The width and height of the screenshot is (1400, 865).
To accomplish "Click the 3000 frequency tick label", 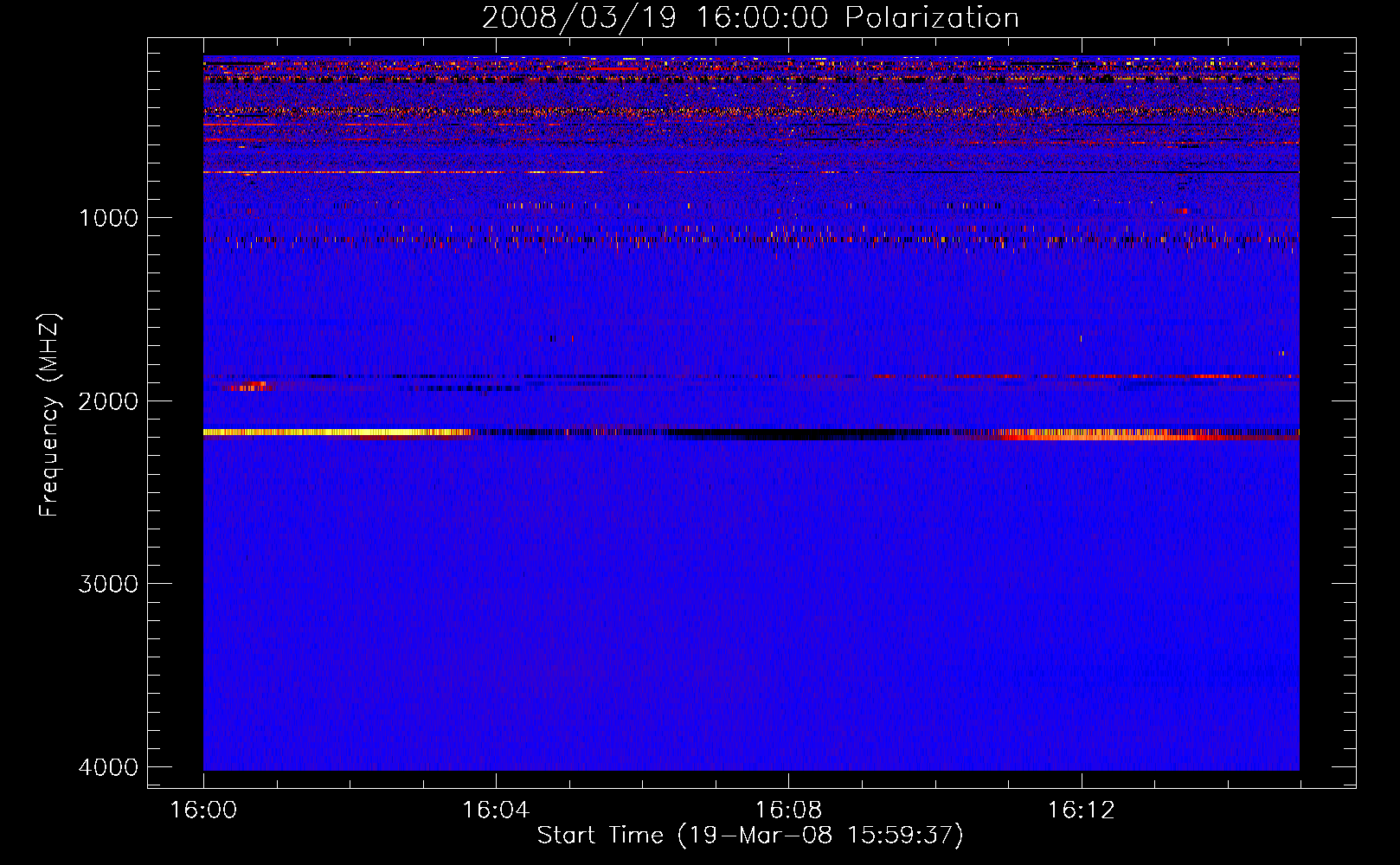I will tap(108, 584).
